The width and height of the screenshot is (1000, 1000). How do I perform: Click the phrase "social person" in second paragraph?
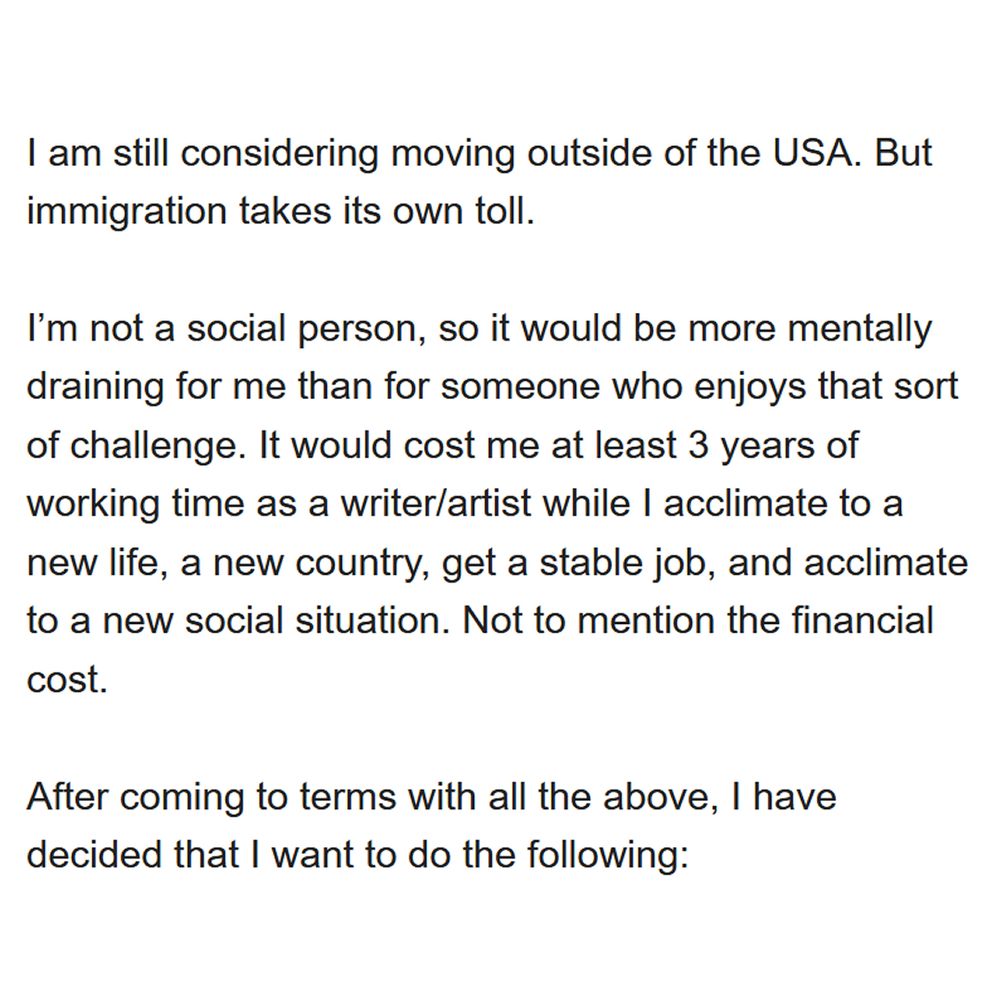[x=302, y=330]
